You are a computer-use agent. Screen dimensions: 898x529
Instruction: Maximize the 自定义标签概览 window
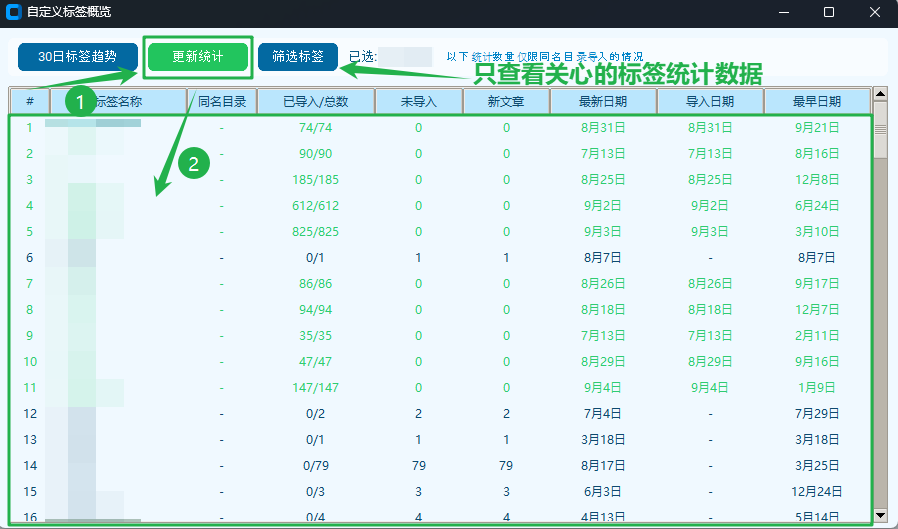[x=829, y=12]
